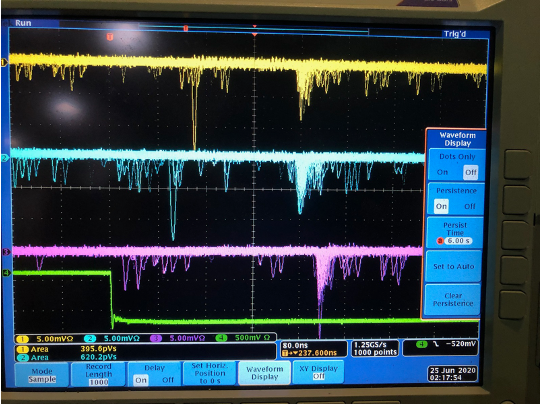
Task: Click the top bezel button beside Dots Only
Action: tap(517, 164)
